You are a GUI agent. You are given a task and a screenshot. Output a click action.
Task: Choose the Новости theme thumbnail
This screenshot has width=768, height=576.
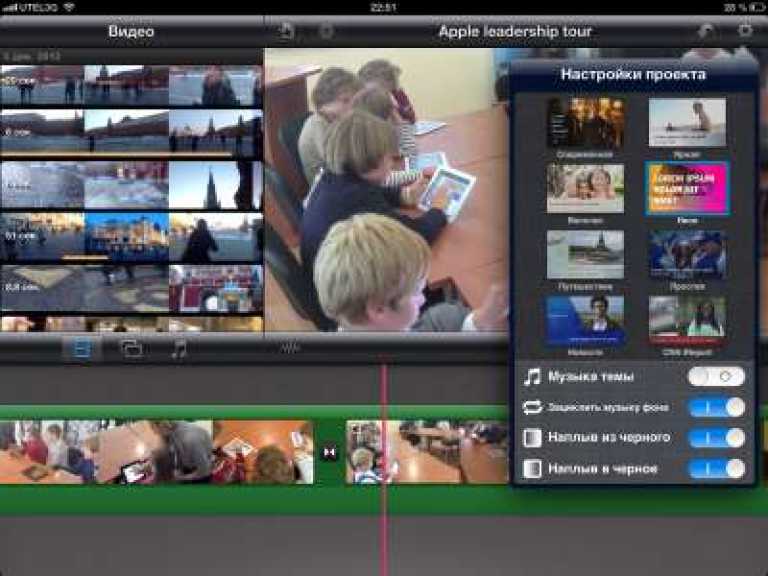tap(585, 320)
